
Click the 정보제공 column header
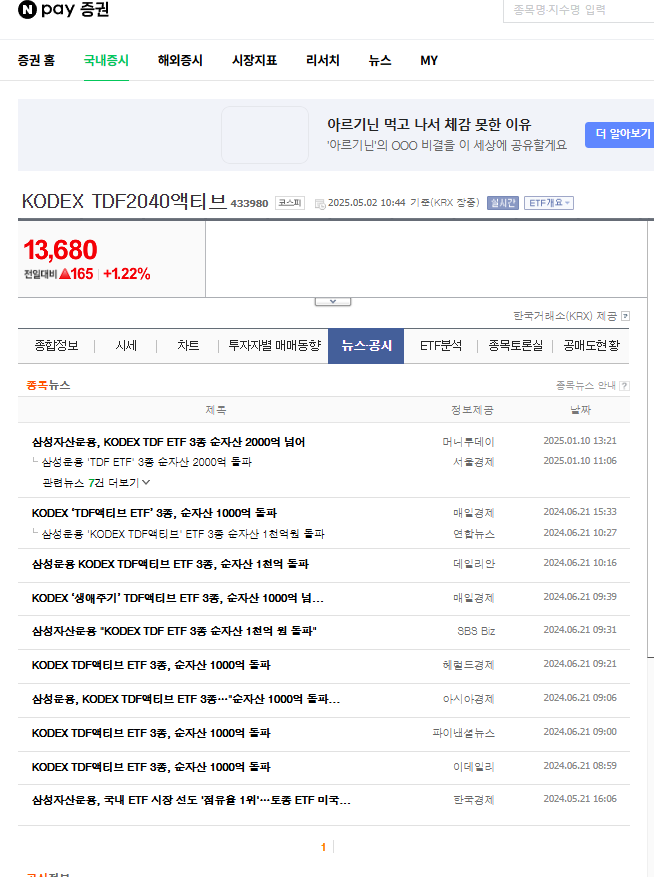coord(473,411)
